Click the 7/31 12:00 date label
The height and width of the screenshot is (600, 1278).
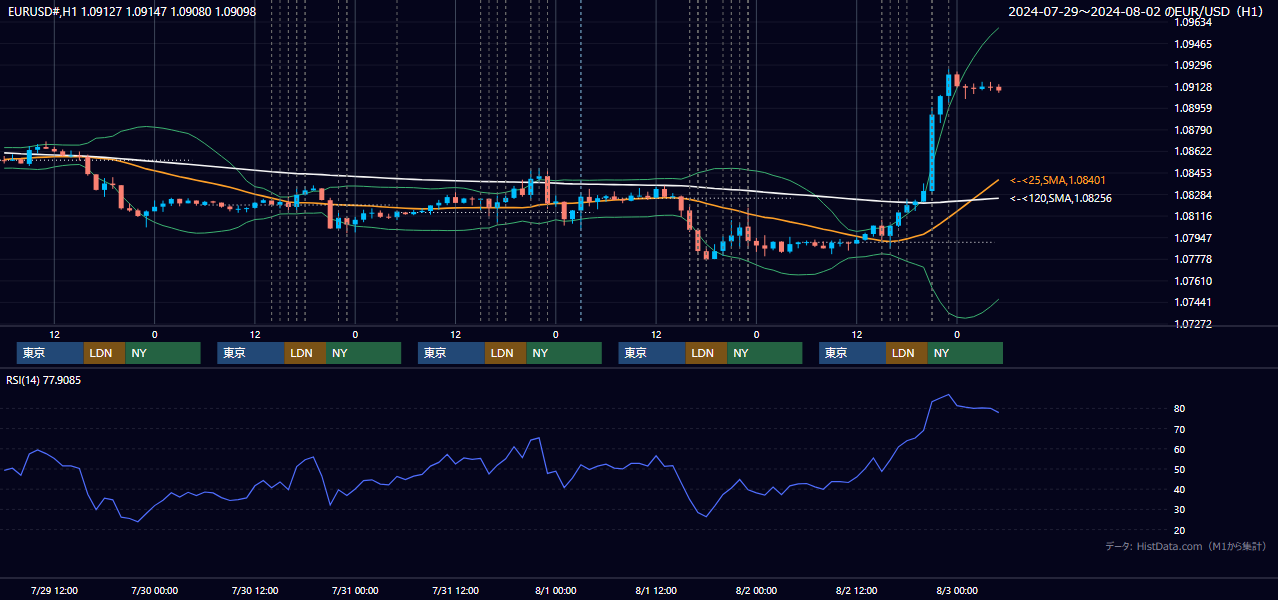click(x=455, y=590)
